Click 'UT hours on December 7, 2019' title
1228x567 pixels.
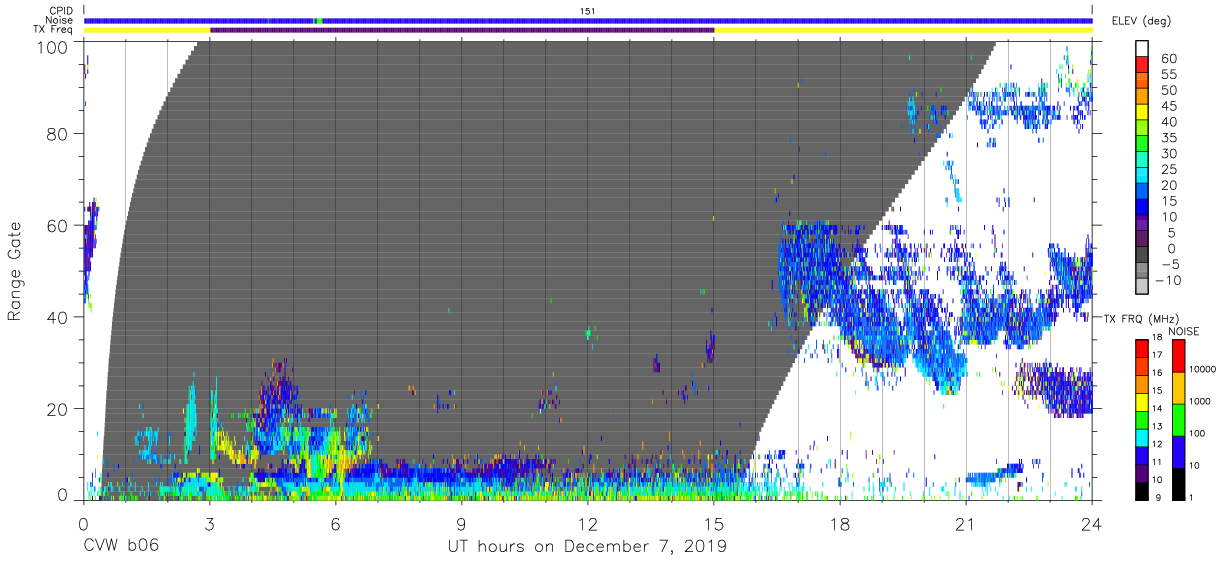coord(586,547)
